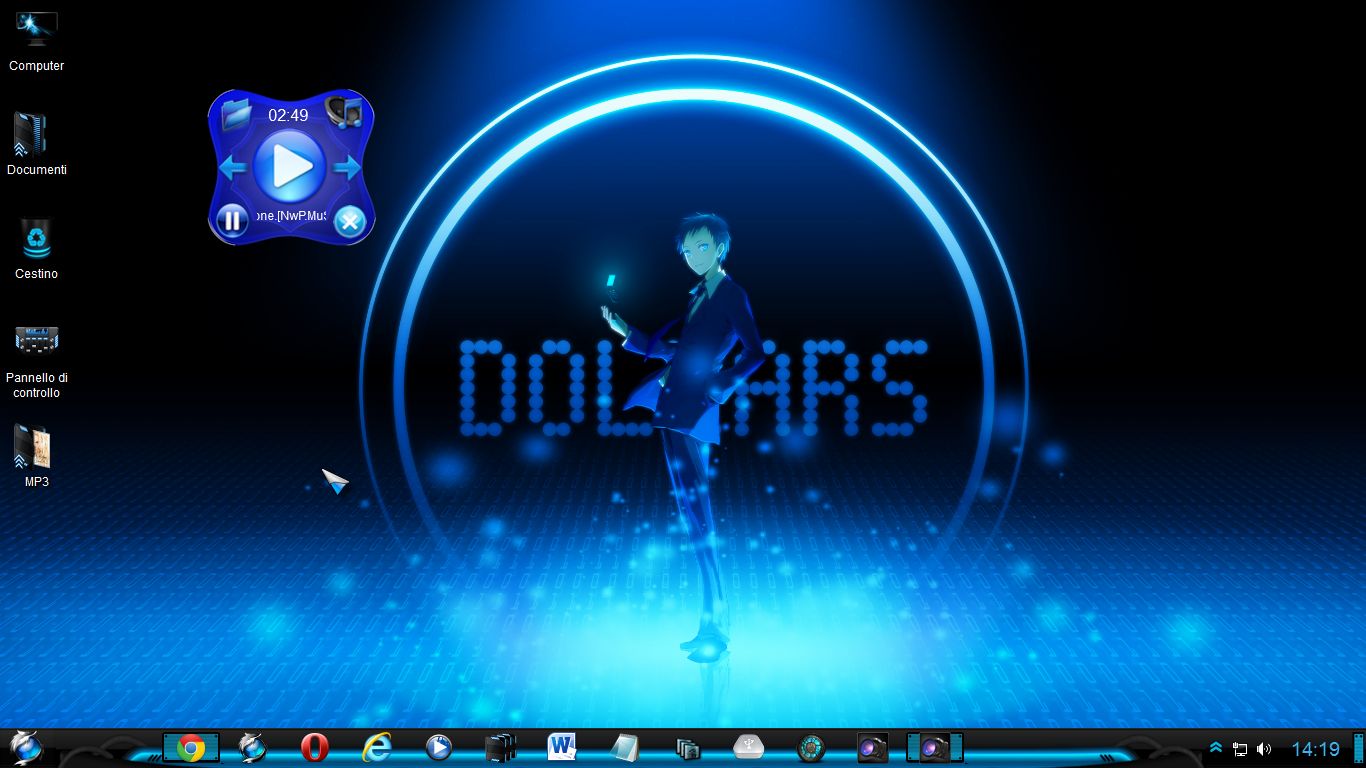The width and height of the screenshot is (1366, 768).
Task: Click the 14:19 taskbar clock
Action: [x=1315, y=748]
